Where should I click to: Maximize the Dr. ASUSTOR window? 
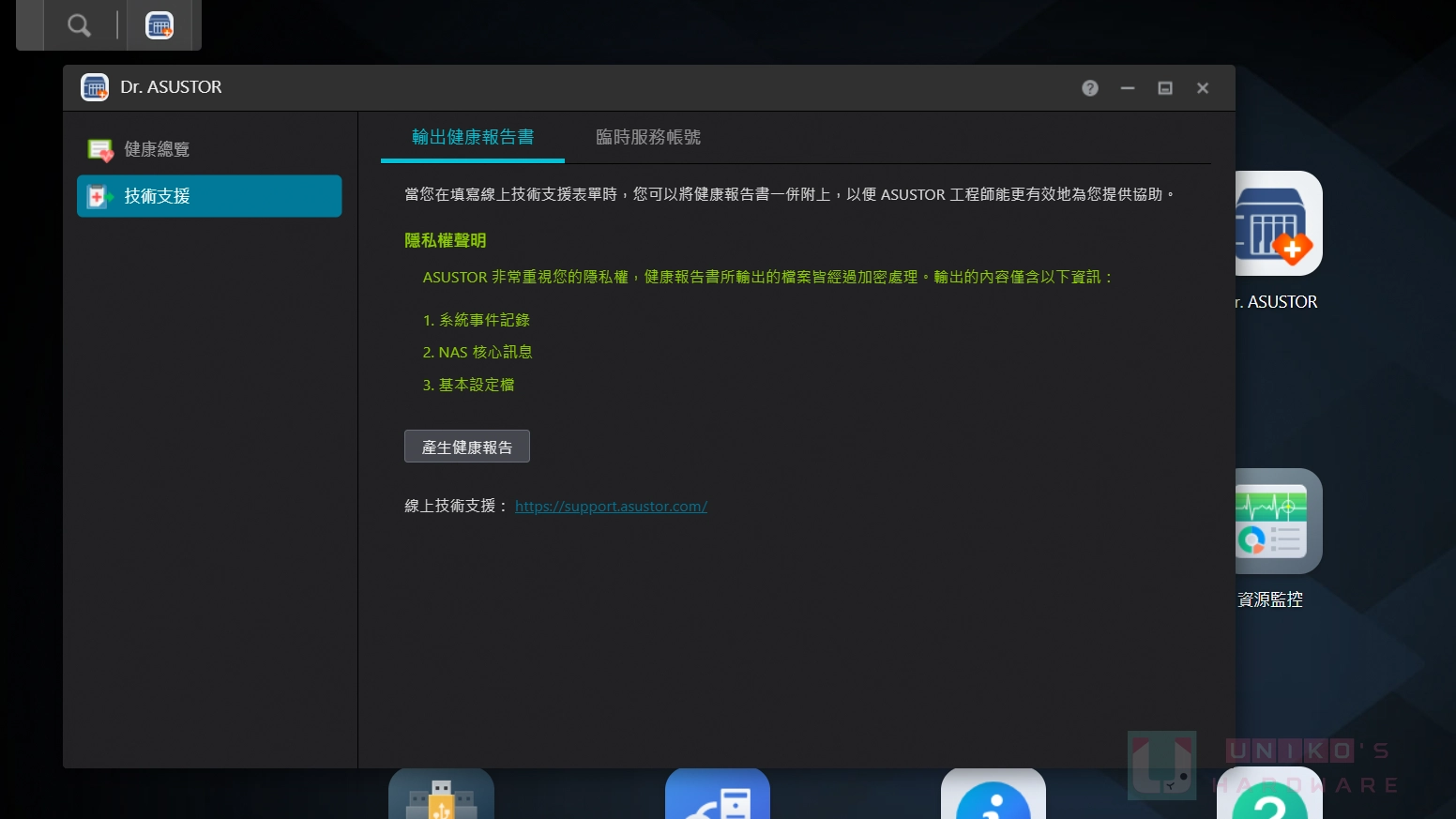(x=1165, y=88)
